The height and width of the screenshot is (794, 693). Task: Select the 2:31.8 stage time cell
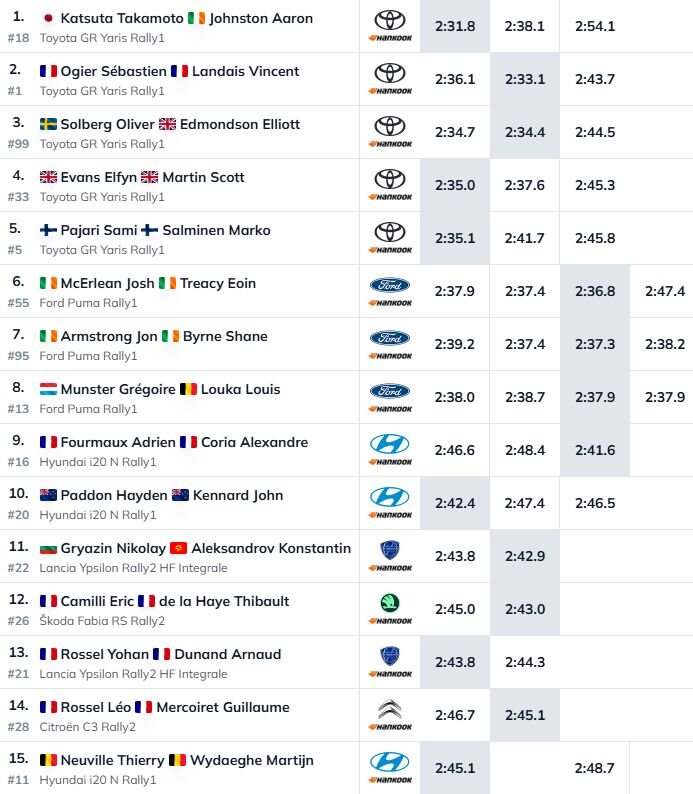455,26
